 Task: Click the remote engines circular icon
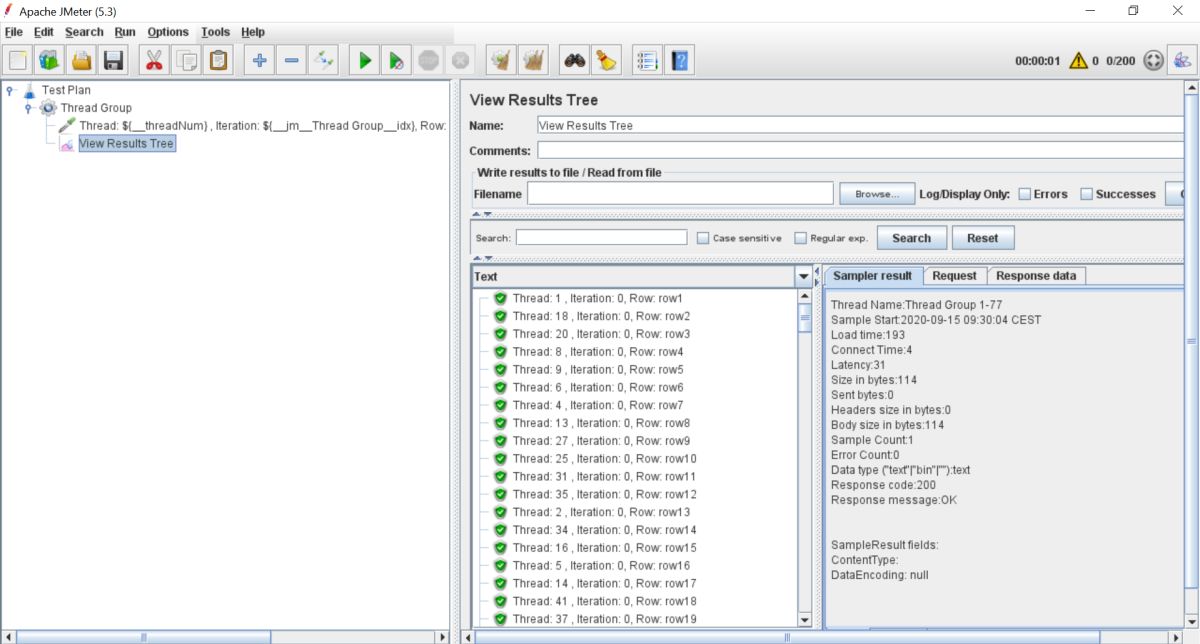pos(1153,60)
